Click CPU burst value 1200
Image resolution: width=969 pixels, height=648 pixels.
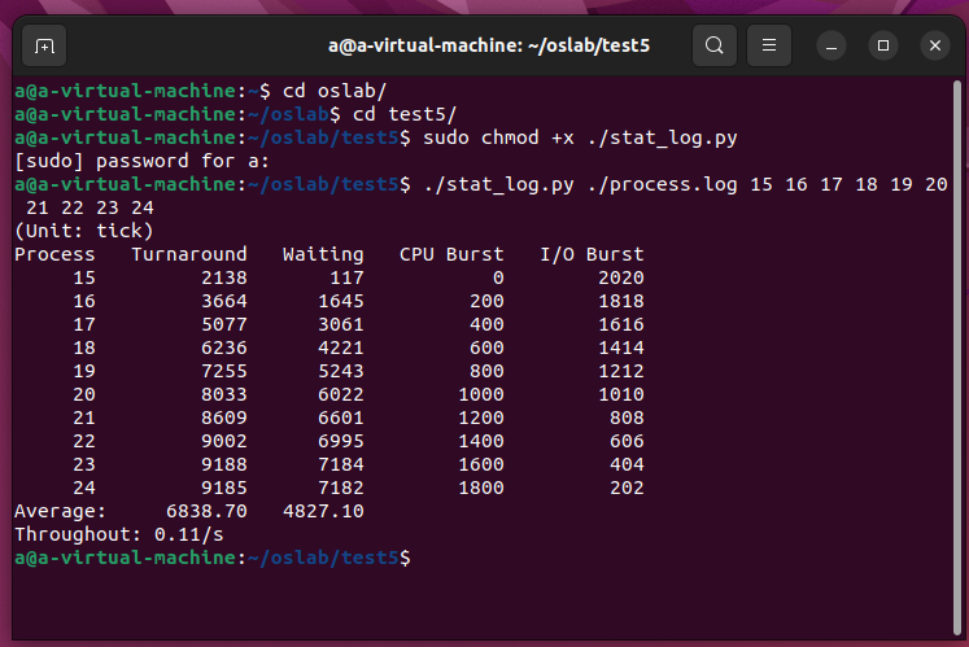pos(481,418)
